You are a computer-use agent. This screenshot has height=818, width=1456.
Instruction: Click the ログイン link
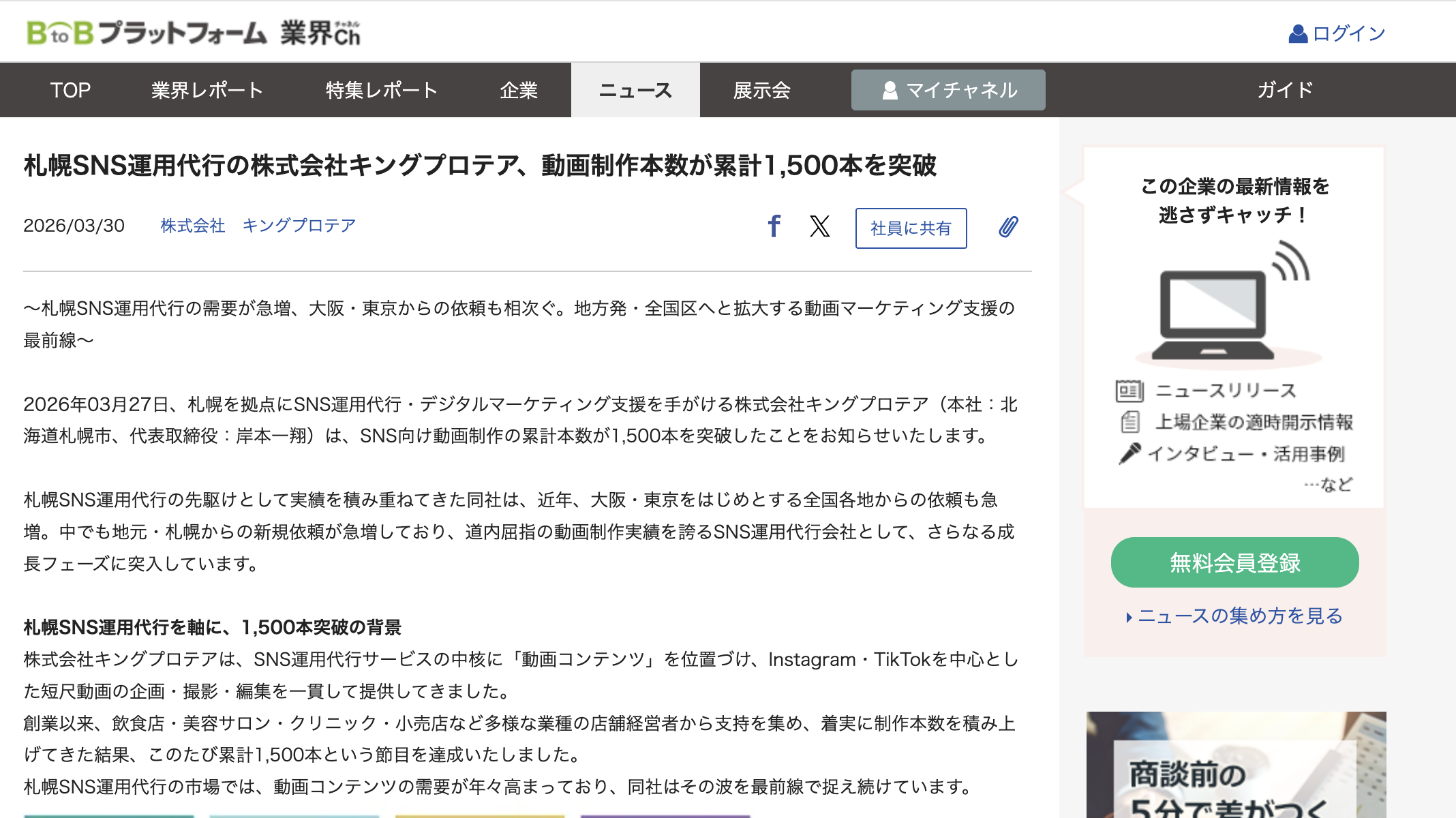click(1348, 33)
